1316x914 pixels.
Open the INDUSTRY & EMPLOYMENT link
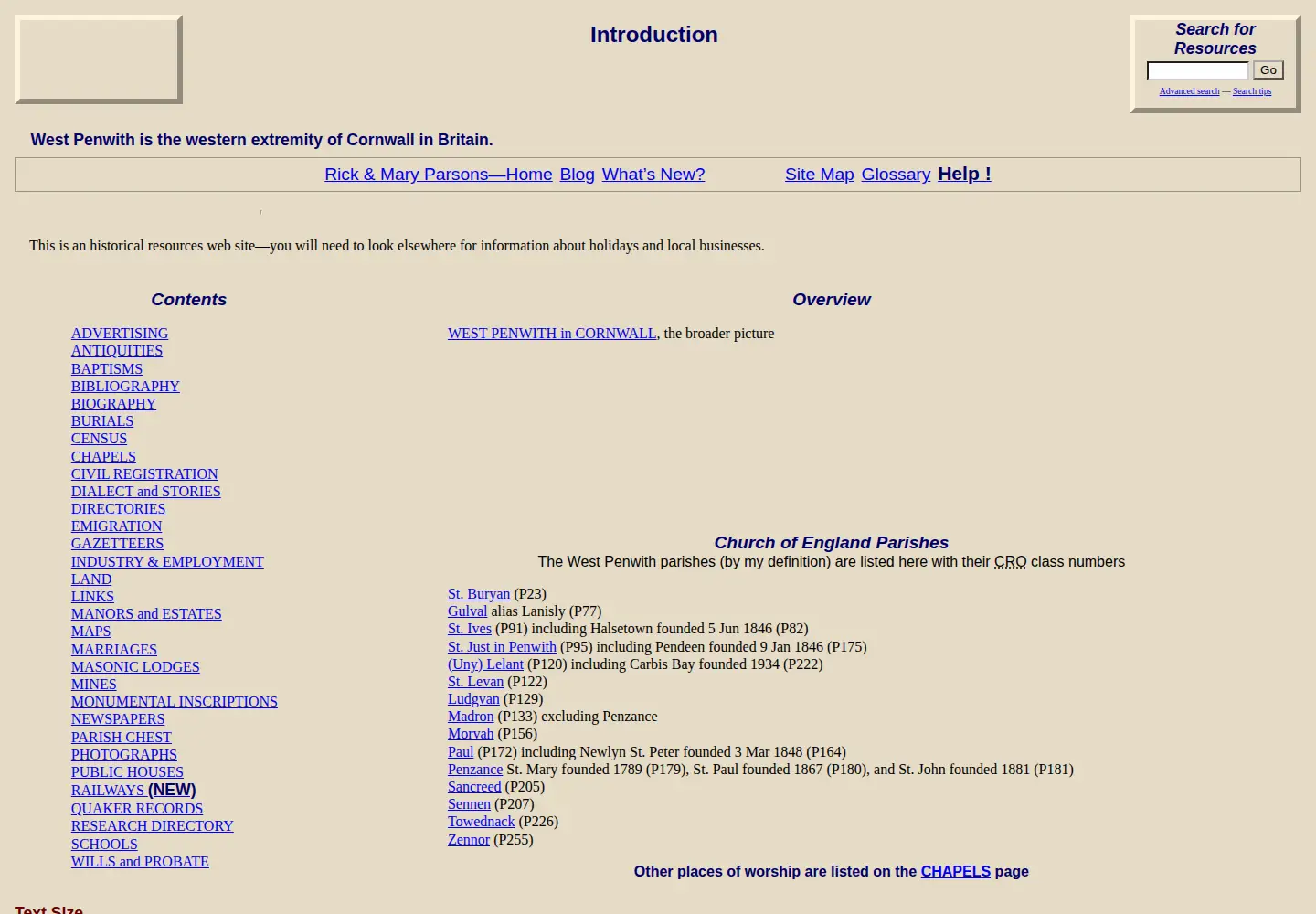[x=167, y=562]
